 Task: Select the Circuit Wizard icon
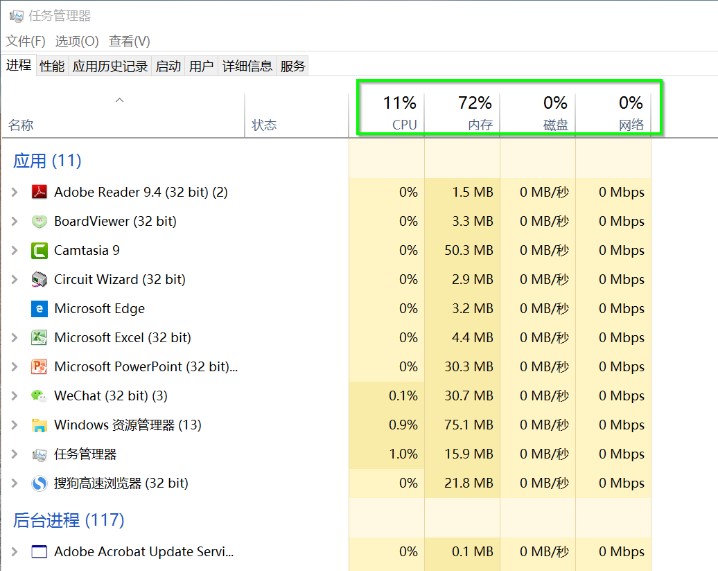pyautogui.click(x=39, y=279)
